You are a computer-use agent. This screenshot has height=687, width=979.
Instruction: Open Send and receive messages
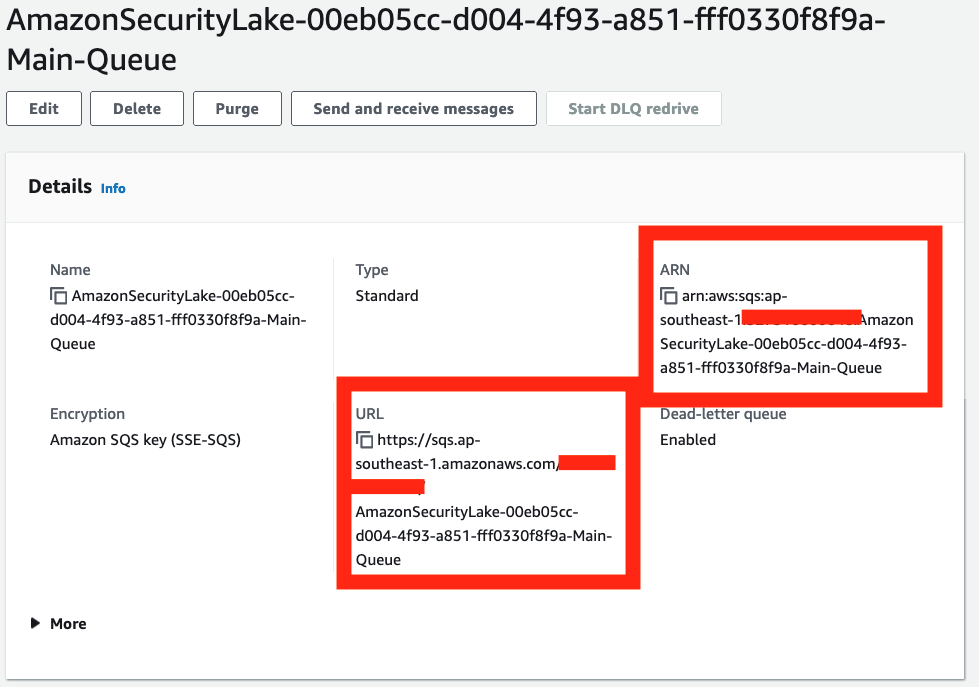(x=413, y=108)
